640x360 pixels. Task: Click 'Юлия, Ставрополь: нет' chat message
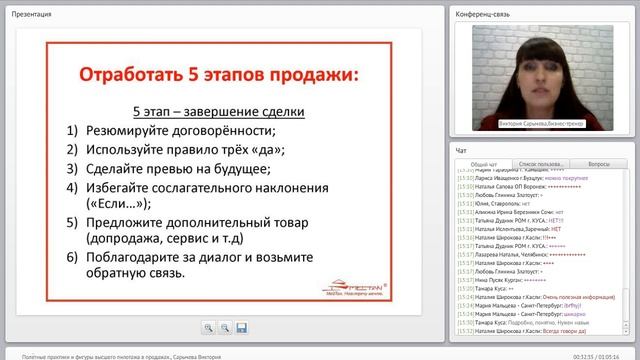[x=493, y=204]
